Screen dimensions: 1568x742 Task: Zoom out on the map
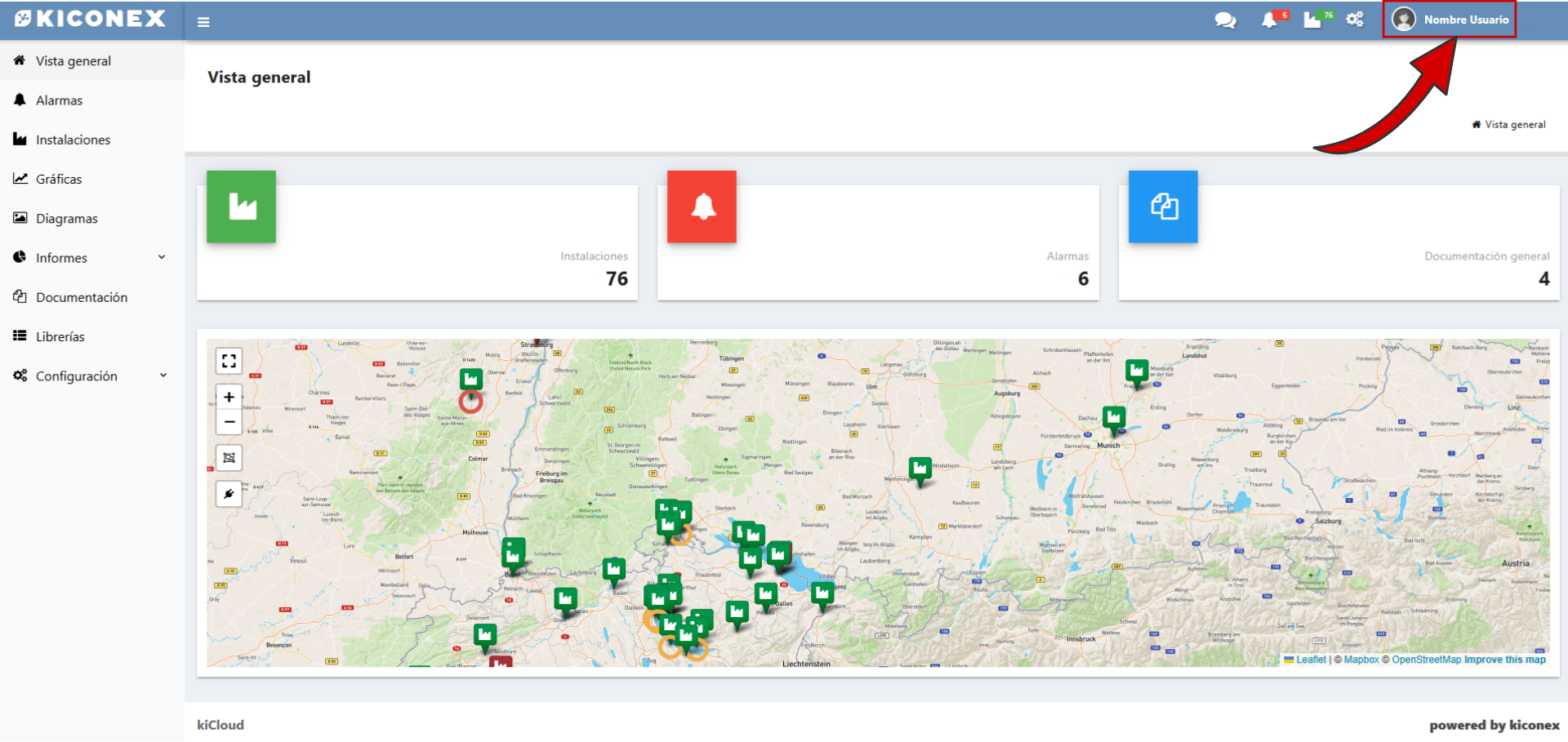pyautogui.click(x=229, y=422)
